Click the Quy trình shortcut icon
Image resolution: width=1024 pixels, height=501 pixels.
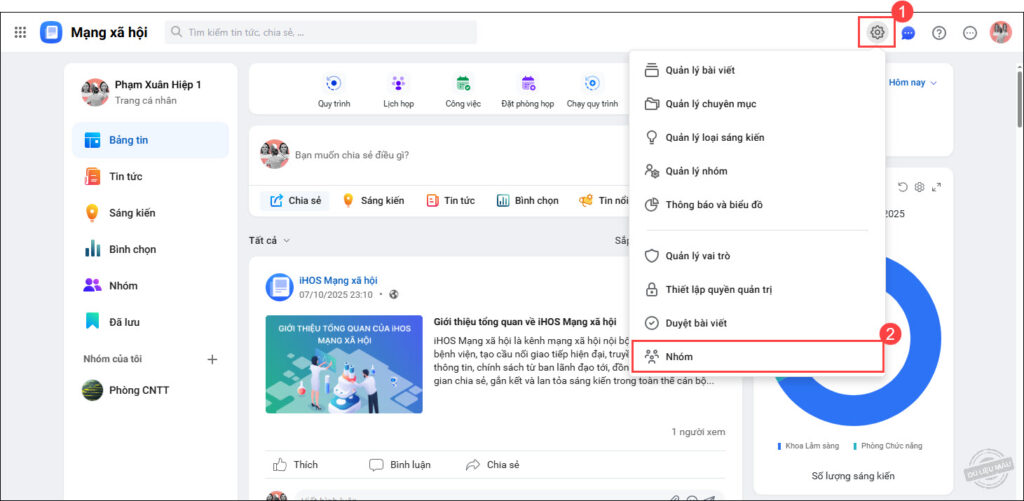coord(334,83)
